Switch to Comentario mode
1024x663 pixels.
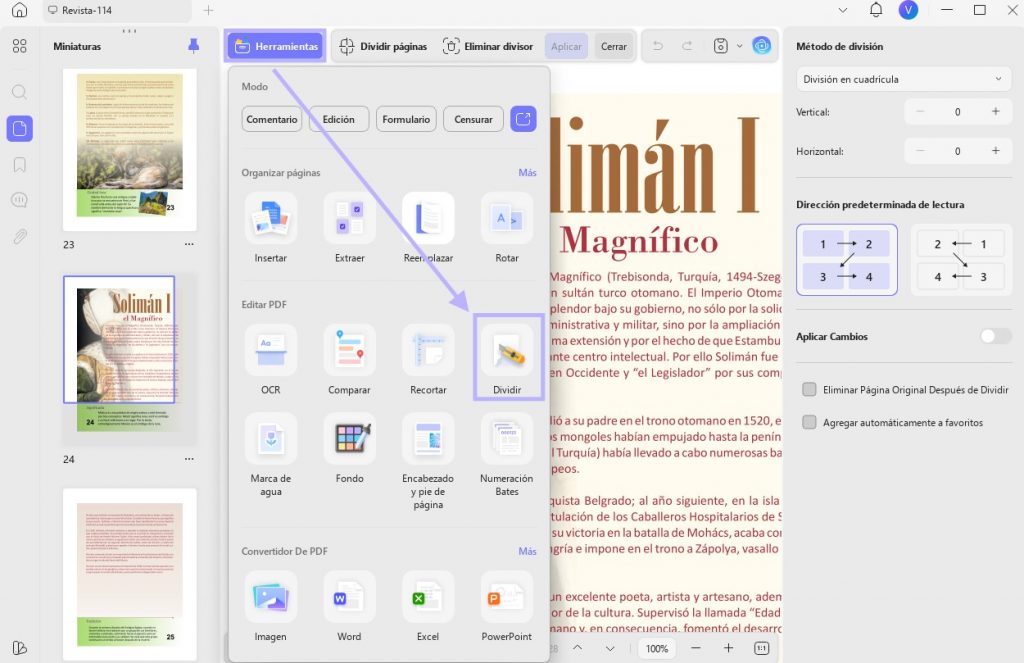(272, 119)
